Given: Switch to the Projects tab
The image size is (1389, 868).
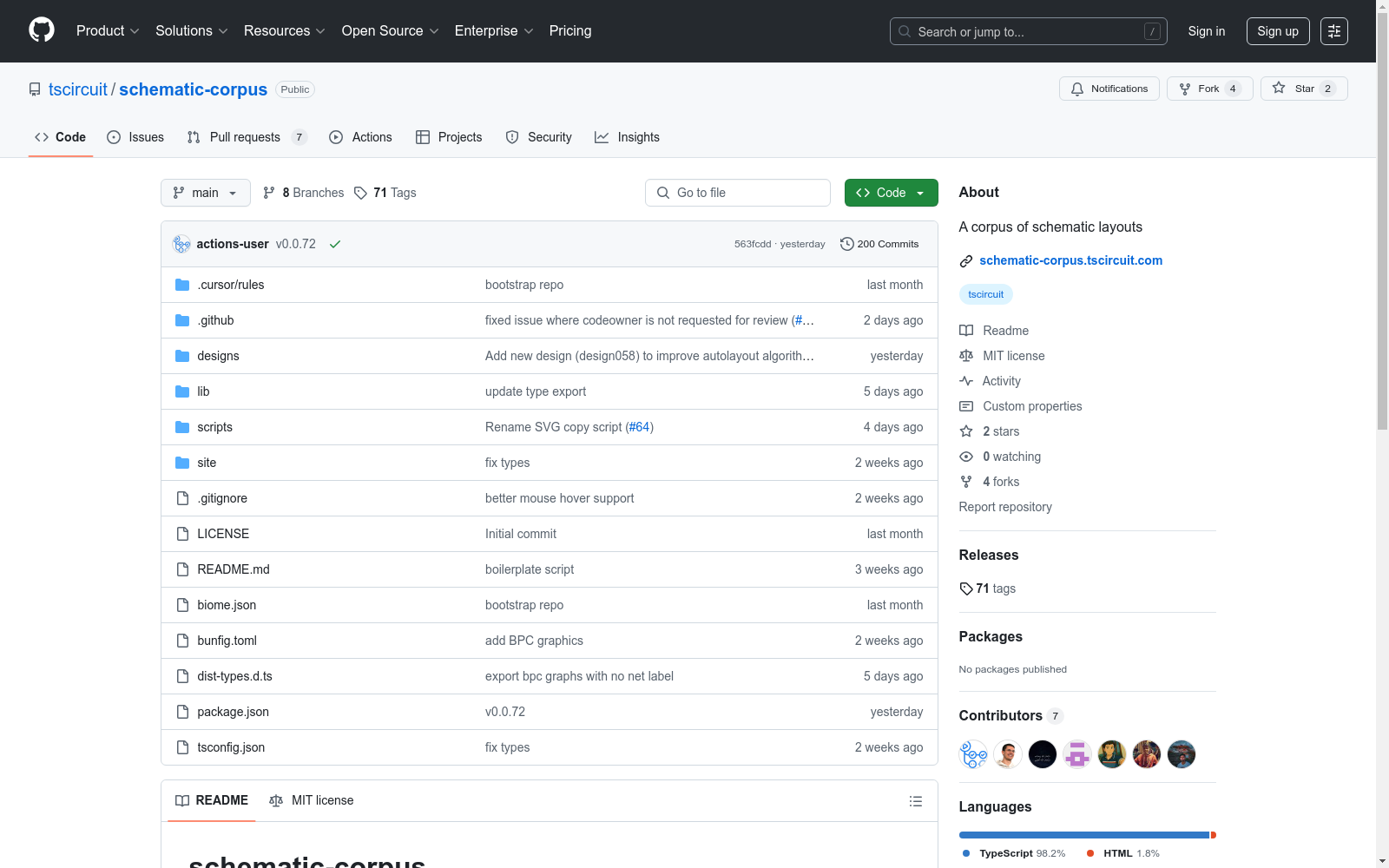Looking at the screenshot, I should [x=449, y=137].
